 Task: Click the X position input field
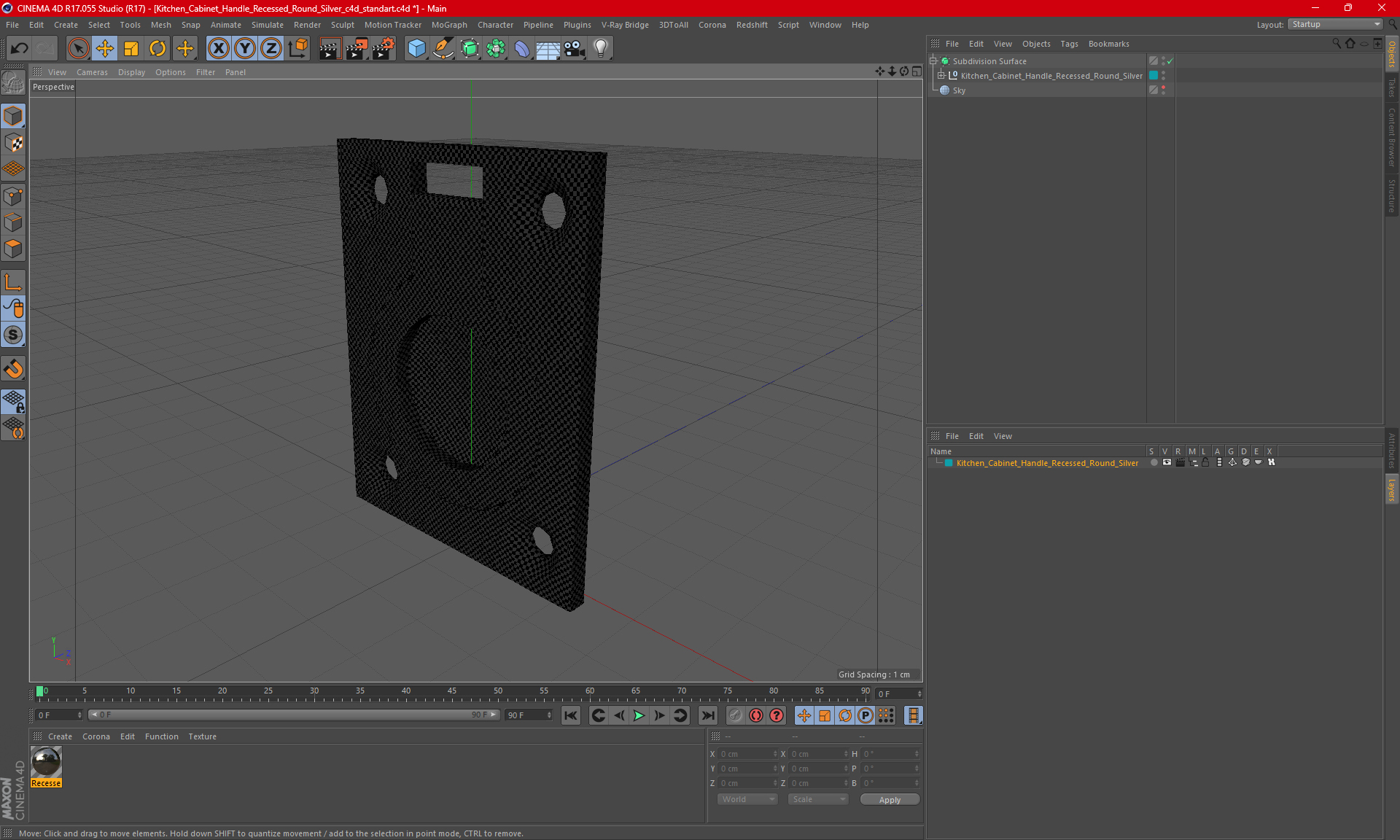click(x=748, y=754)
